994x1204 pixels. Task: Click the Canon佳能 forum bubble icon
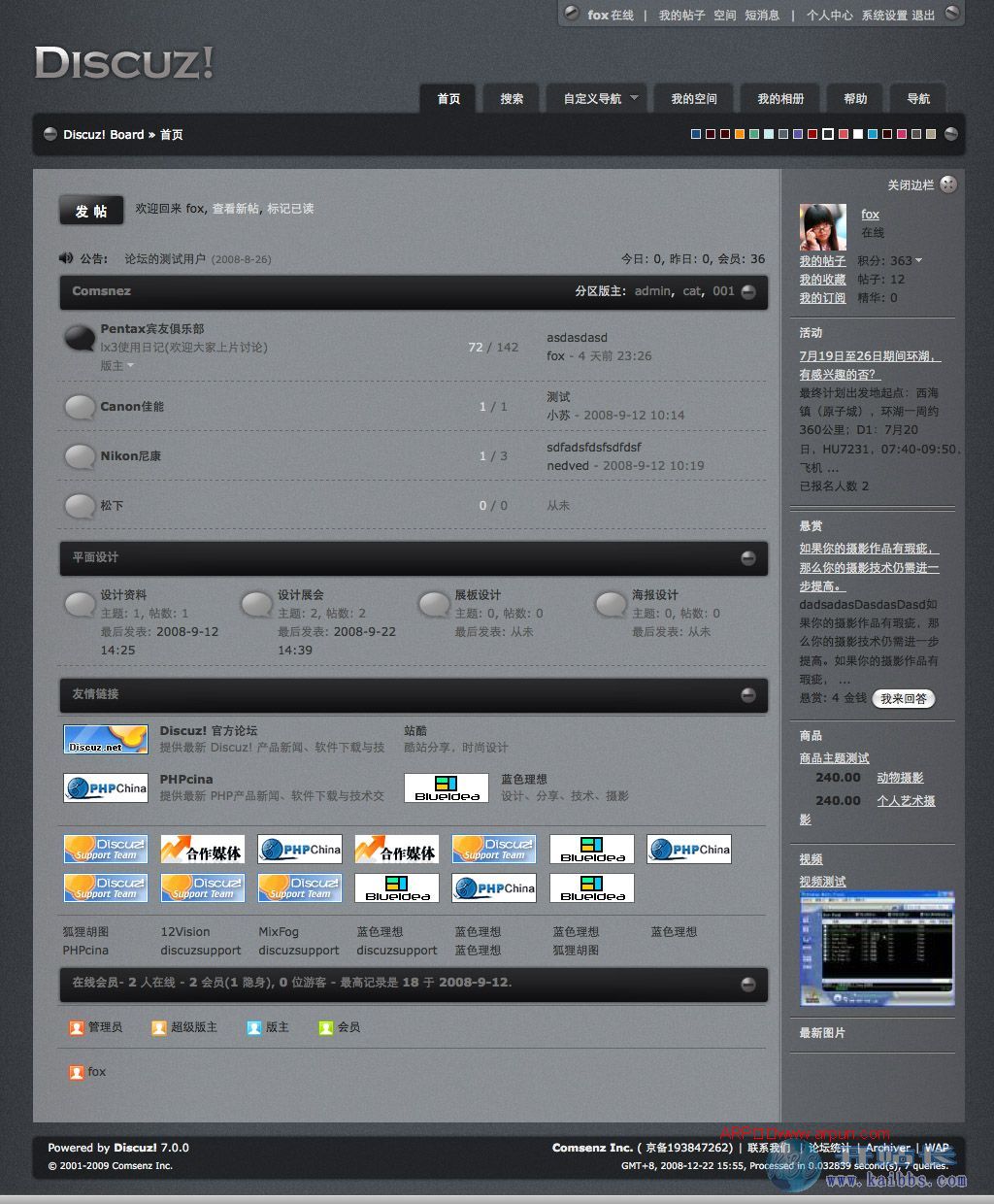pos(80,407)
